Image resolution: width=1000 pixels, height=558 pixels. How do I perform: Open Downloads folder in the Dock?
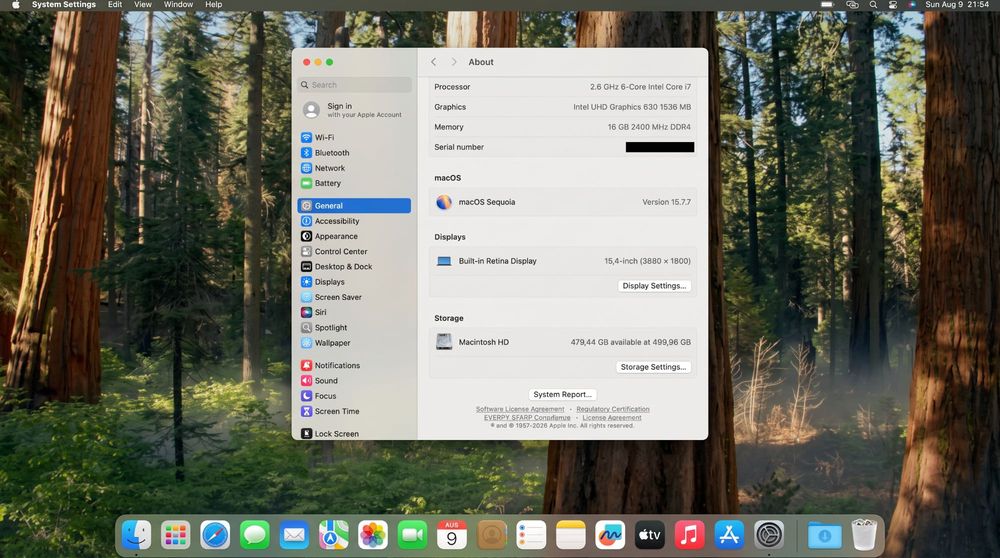click(824, 535)
